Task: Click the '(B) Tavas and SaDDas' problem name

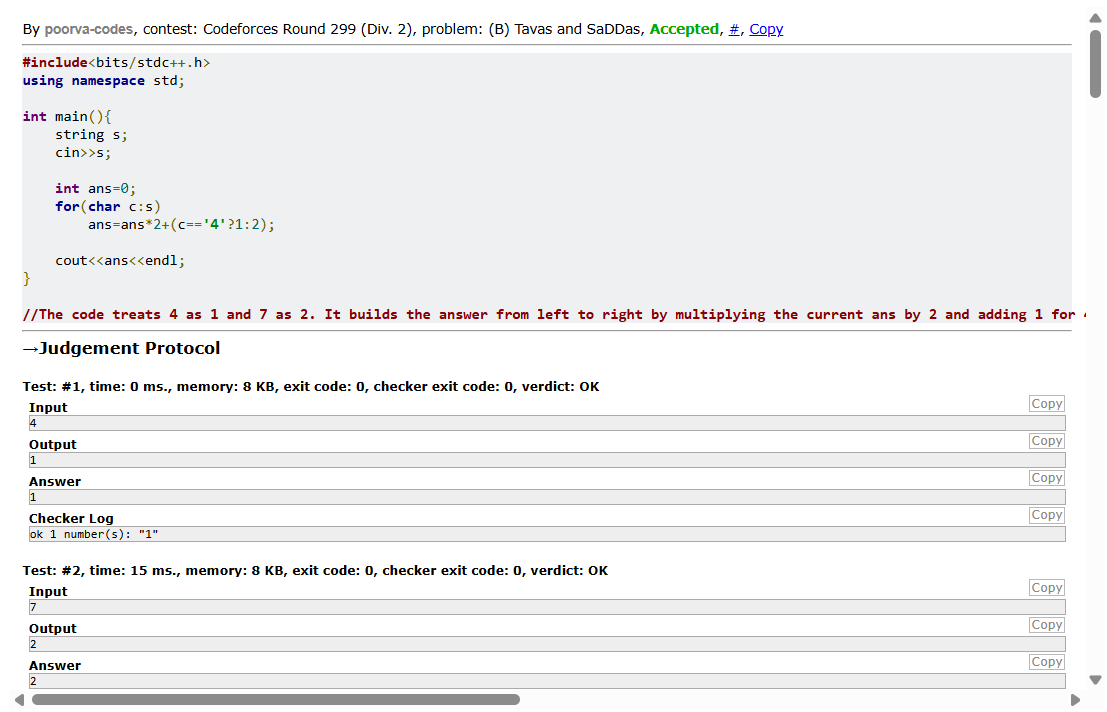Action: (x=564, y=29)
